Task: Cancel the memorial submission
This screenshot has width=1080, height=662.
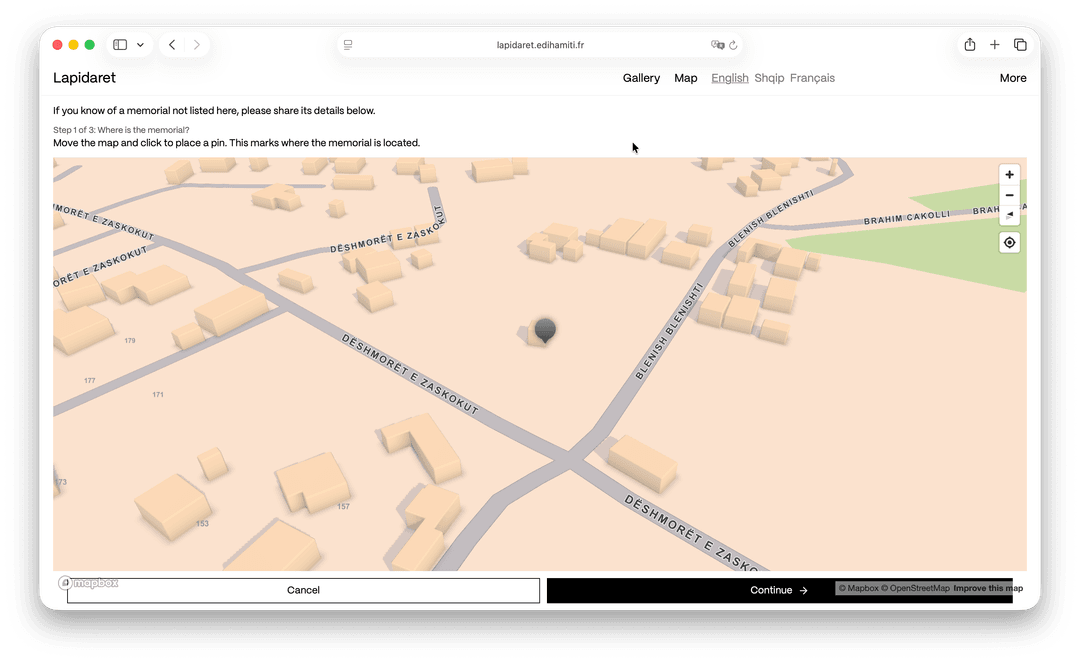Action: pos(303,590)
